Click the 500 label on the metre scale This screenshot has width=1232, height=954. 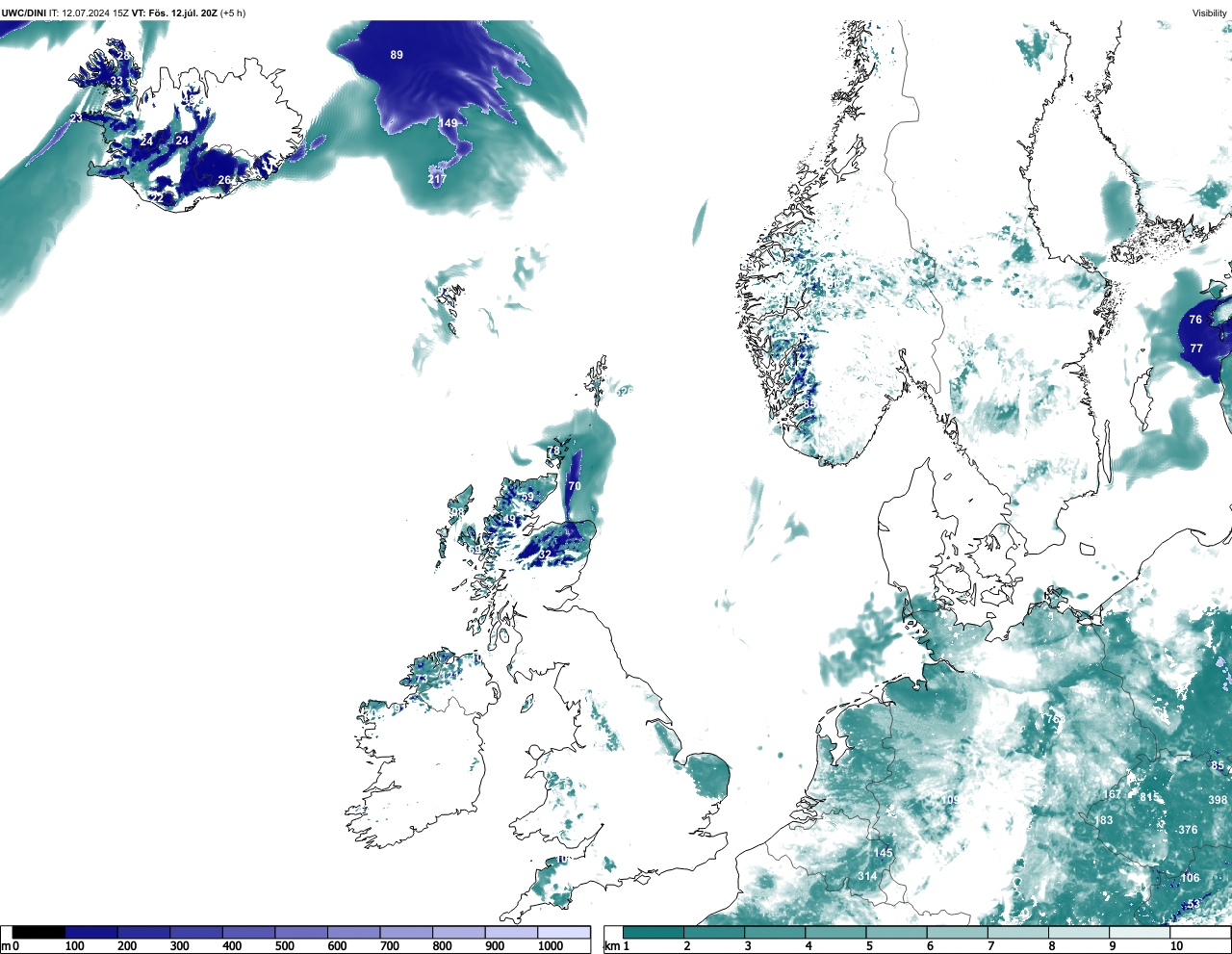[x=284, y=946]
